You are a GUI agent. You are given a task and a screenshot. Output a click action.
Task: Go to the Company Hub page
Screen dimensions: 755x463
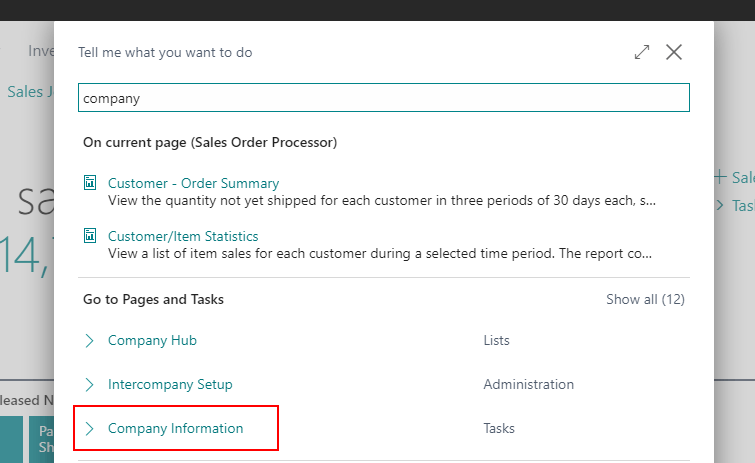(x=152, y=341)
